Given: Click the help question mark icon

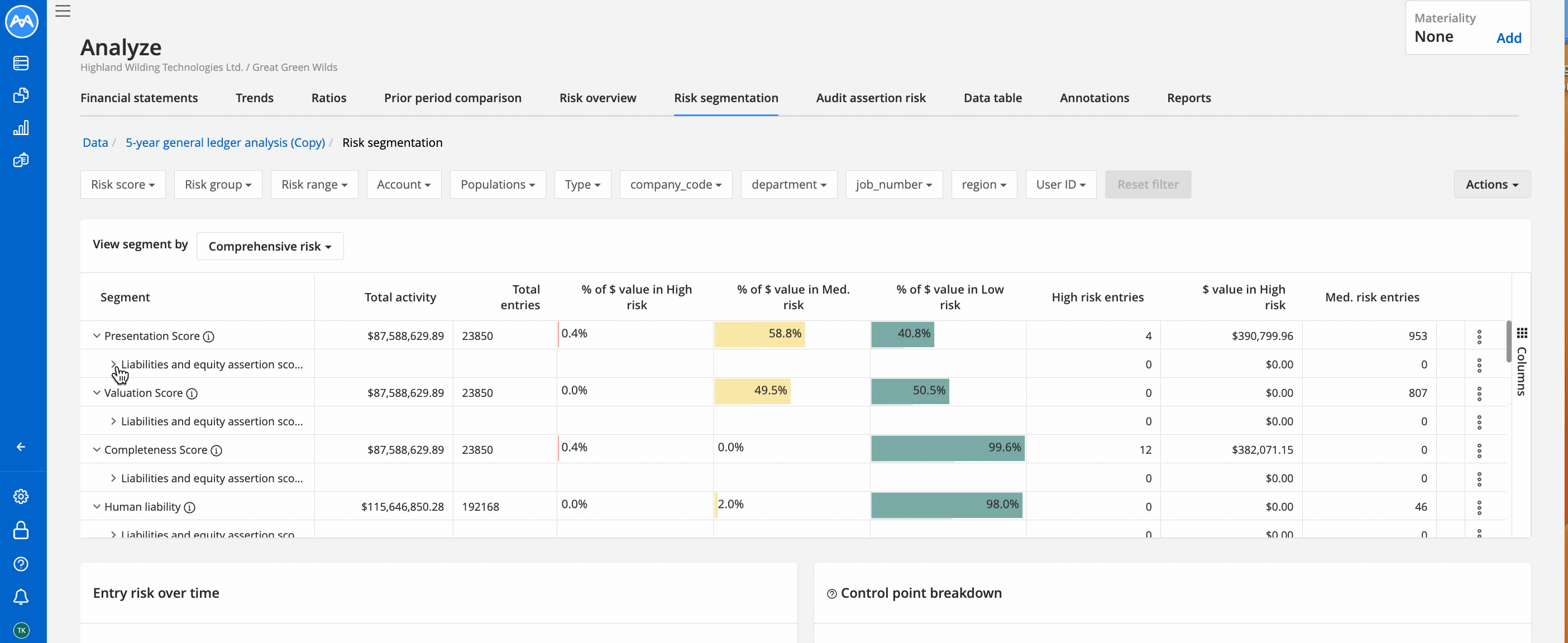Looking at the screenshot, I should (21, 564).
